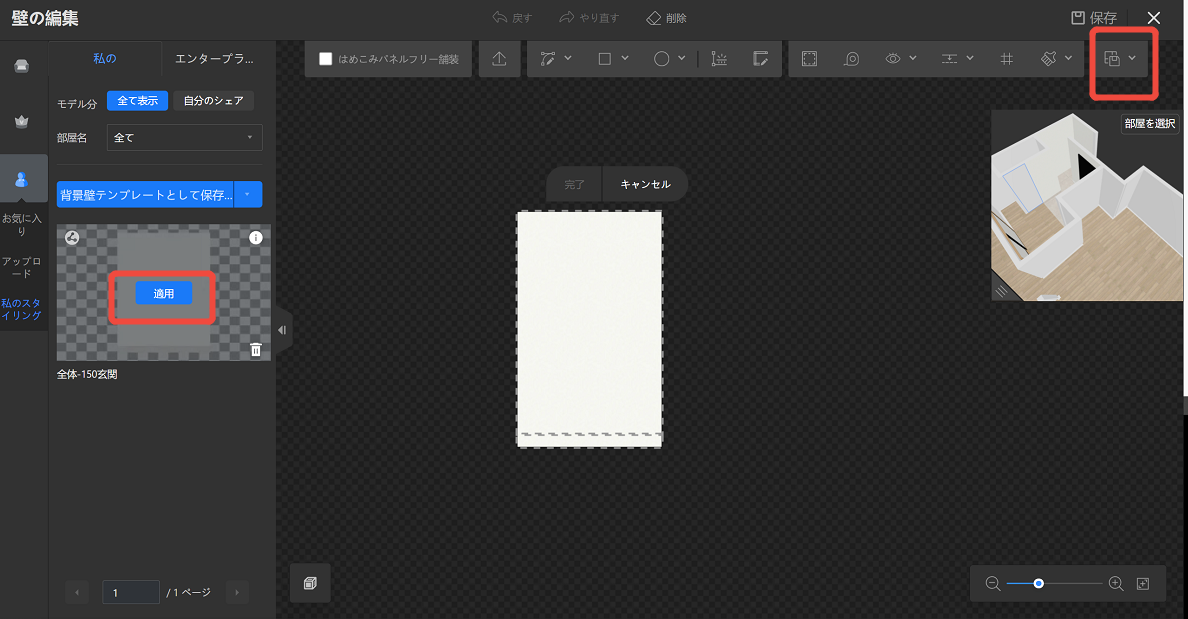Viewport: 1188px width, 619px height.
Task: Open 私のスタイリング in sidebar
Action: tap(22, 309)
